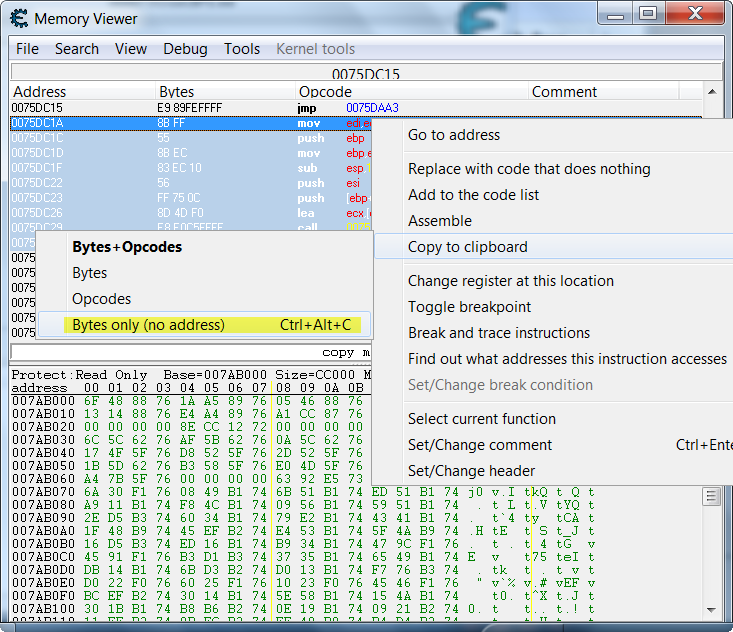The height and width of the screenshot is (632, 733).
Task: Click the Cheat Engine icon in title bar
Action: point(18,16)
